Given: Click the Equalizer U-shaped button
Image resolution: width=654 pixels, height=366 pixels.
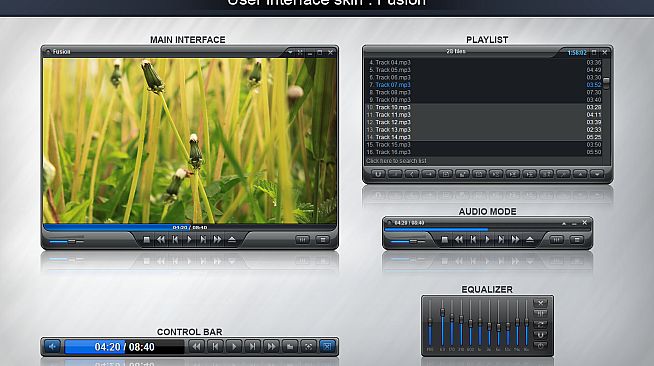Looking at the screenshot, I should click(x=541, y=335).
